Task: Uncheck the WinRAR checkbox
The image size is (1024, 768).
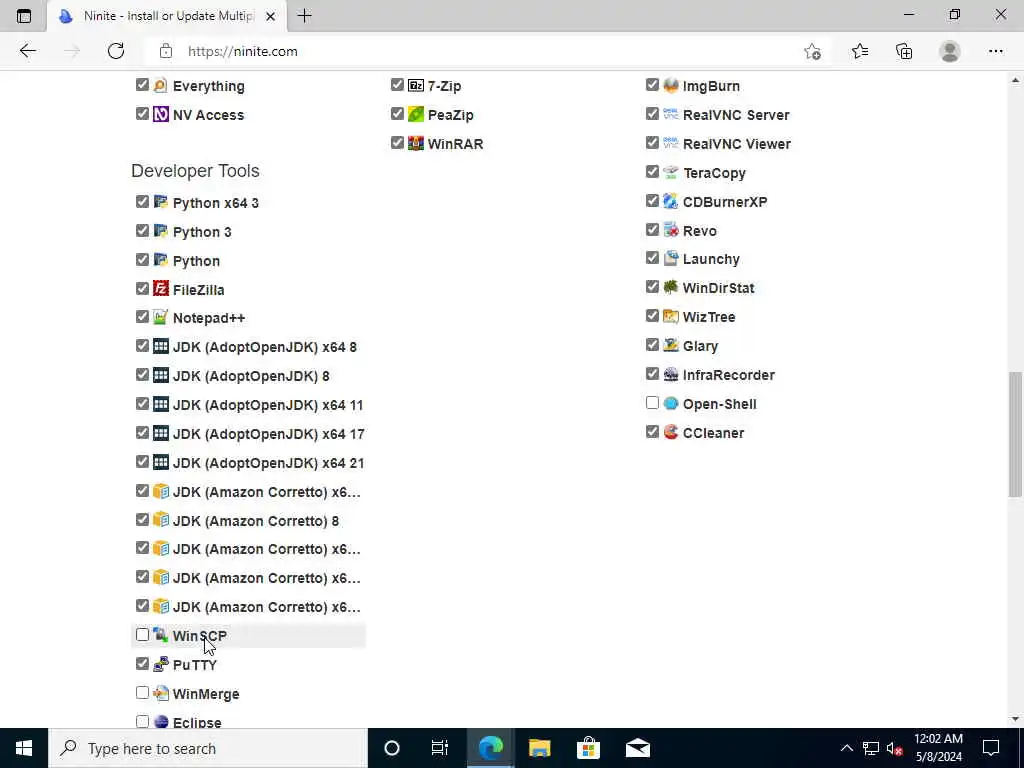Action: pyautogui.click(x=397, y=142)
